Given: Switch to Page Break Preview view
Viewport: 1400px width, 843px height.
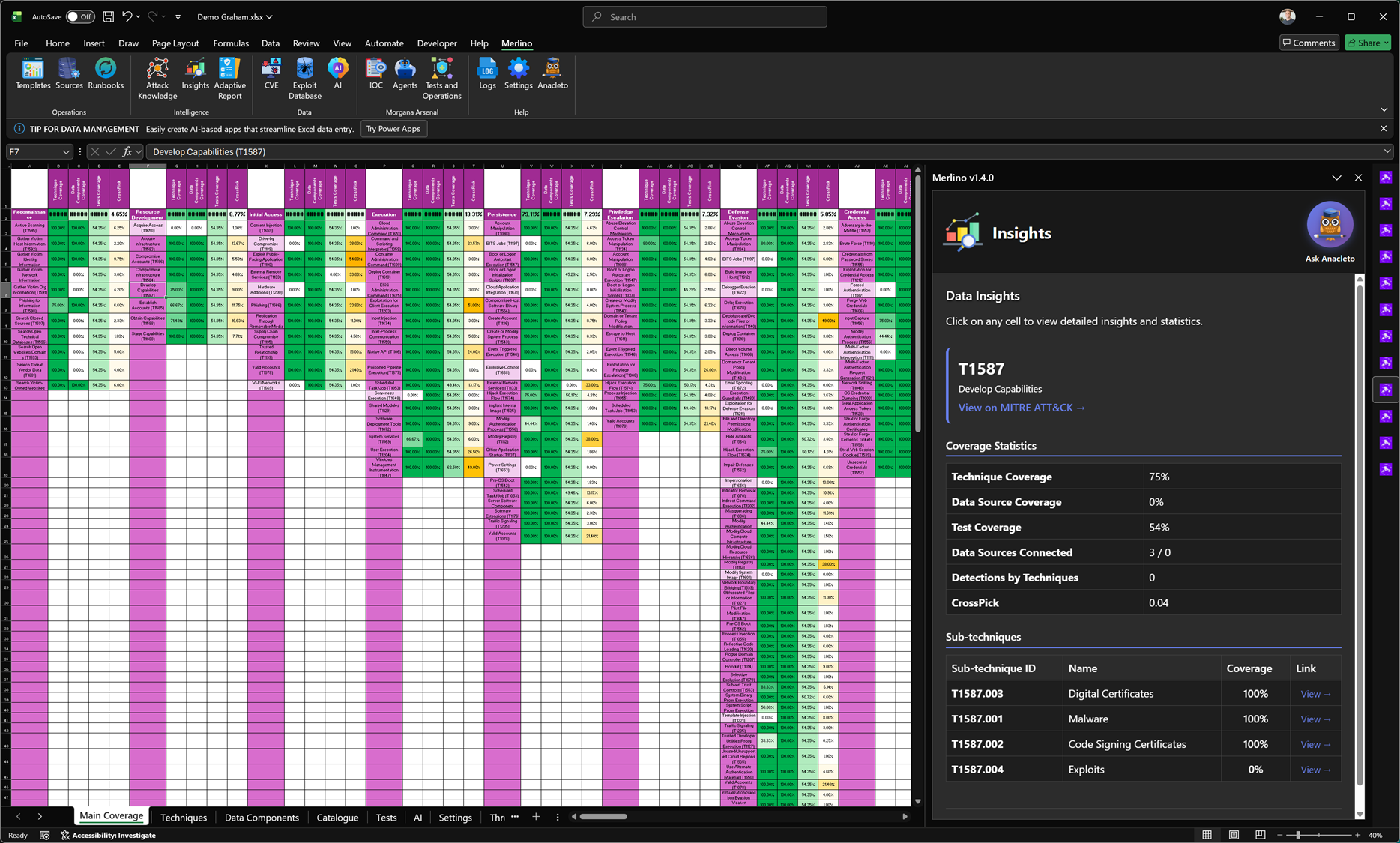Looking at the screenshot, I should tap(1260, 835).
